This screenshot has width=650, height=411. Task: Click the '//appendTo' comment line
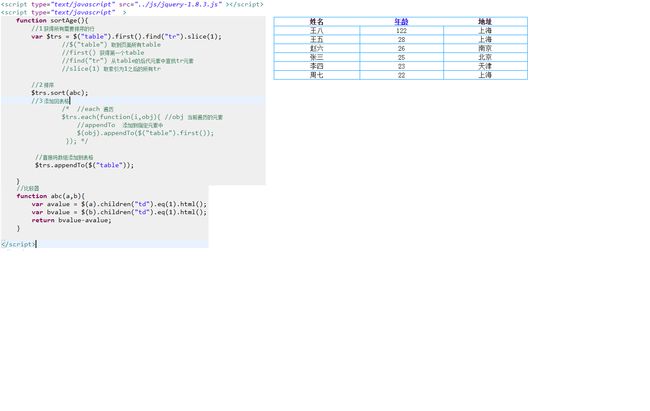(120, 125)
